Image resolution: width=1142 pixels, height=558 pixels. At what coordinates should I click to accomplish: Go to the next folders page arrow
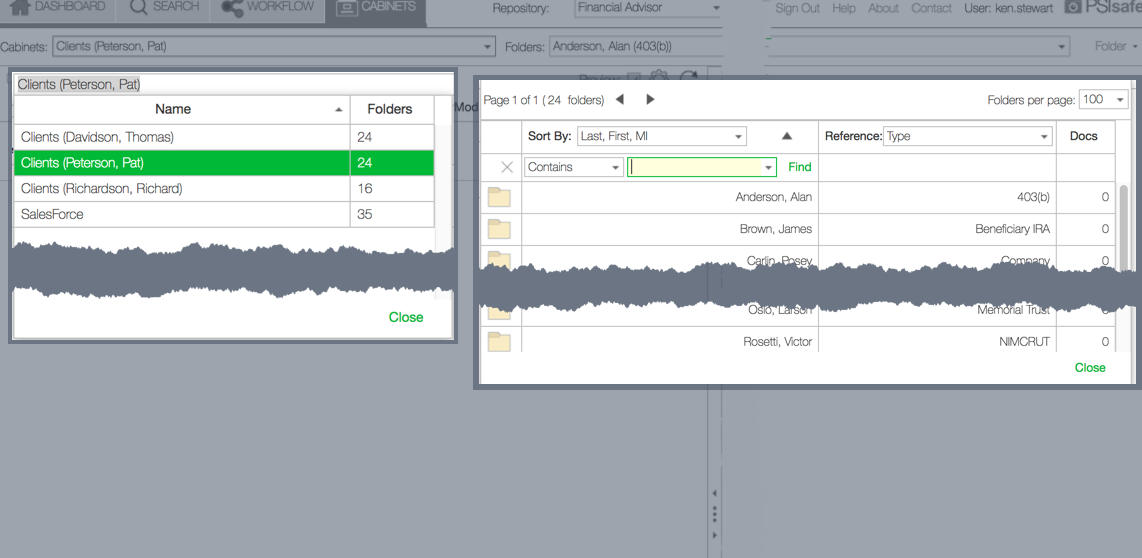(650, 99)
